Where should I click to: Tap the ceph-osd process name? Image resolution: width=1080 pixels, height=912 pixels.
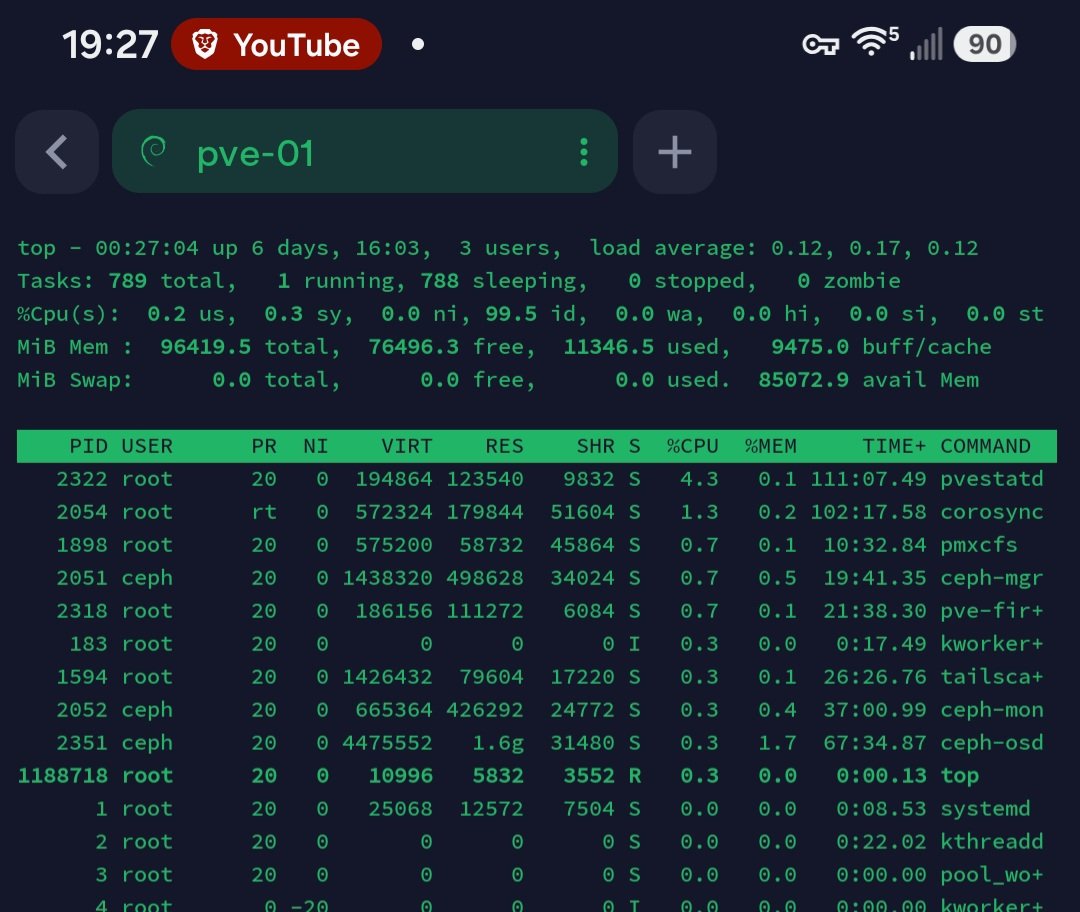click(x=992, y=743)
